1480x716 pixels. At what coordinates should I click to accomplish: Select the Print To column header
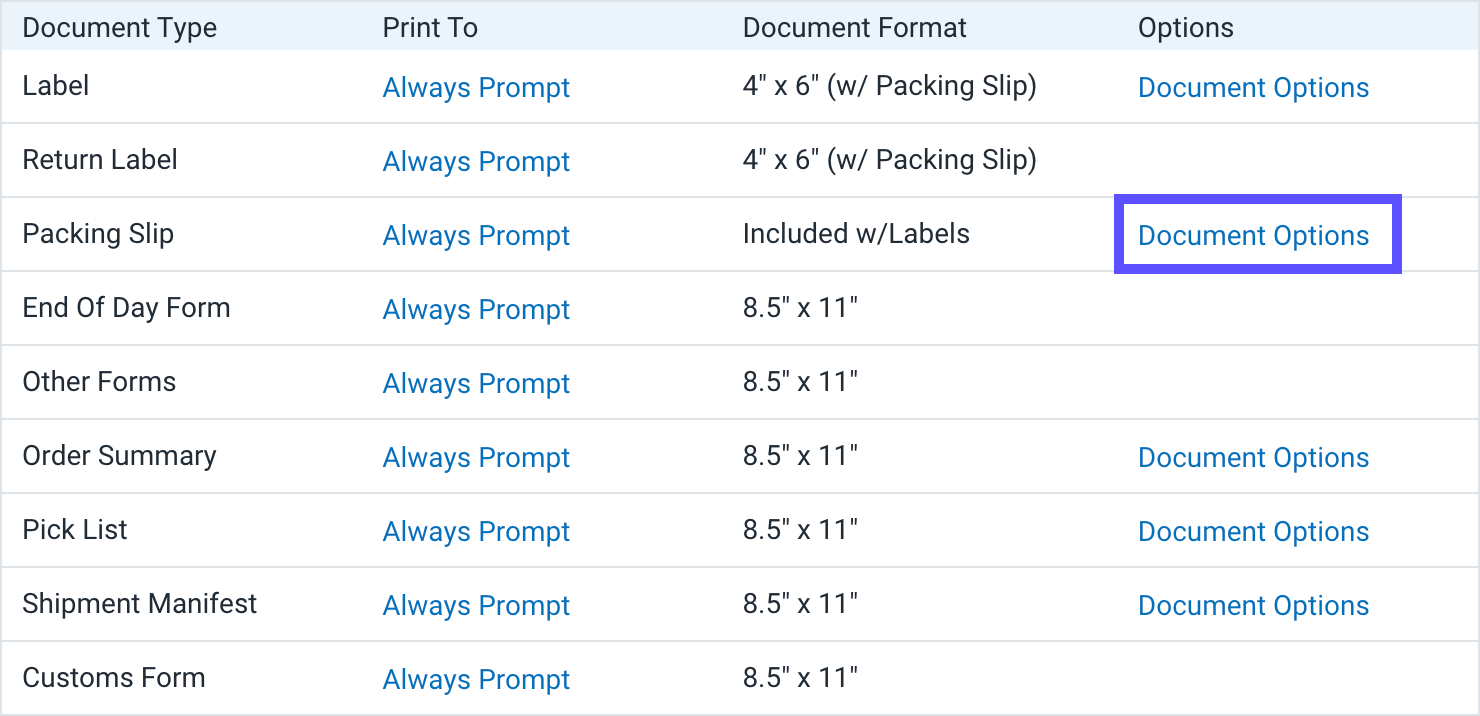[x=430, y=27]
